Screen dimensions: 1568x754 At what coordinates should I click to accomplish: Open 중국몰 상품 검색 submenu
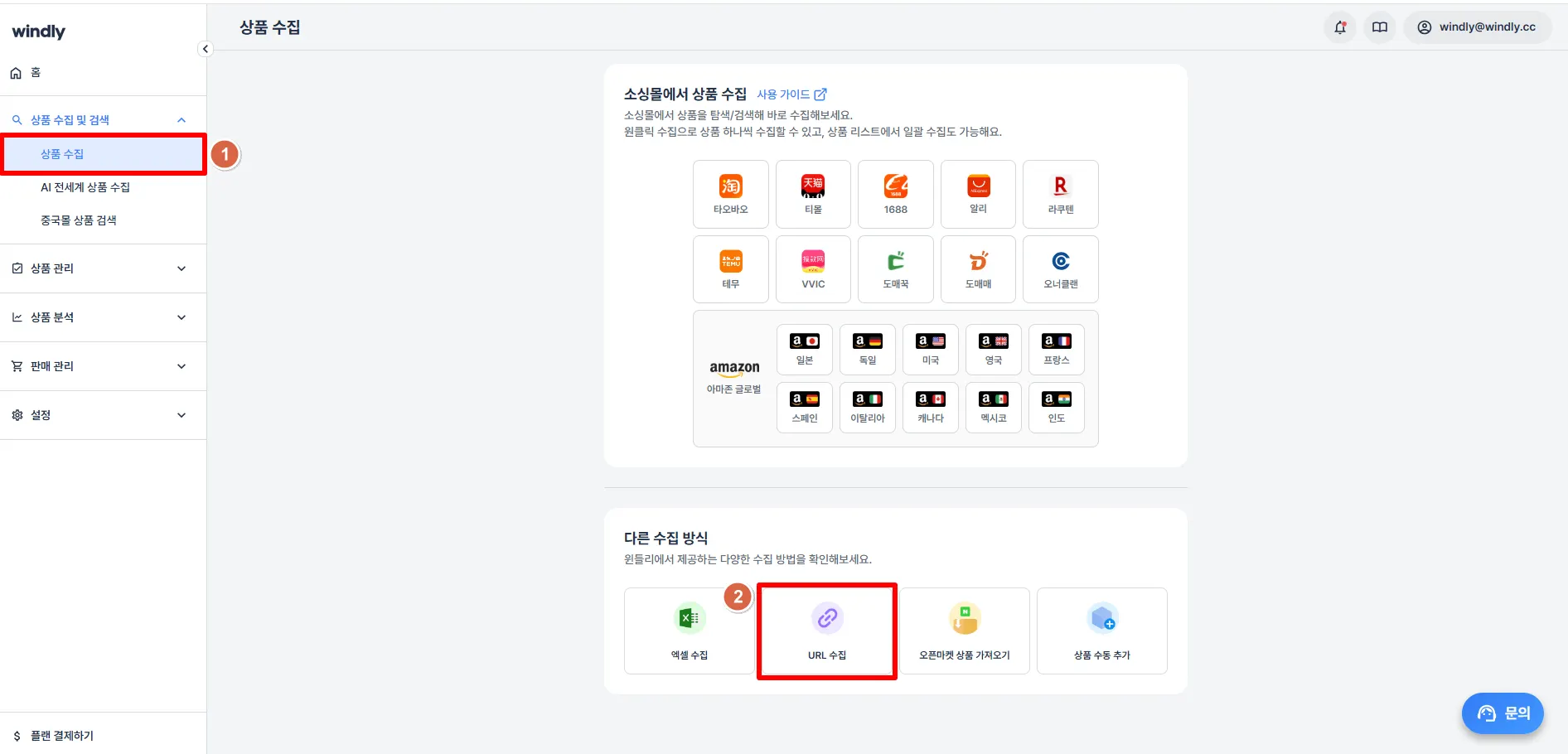103,220
